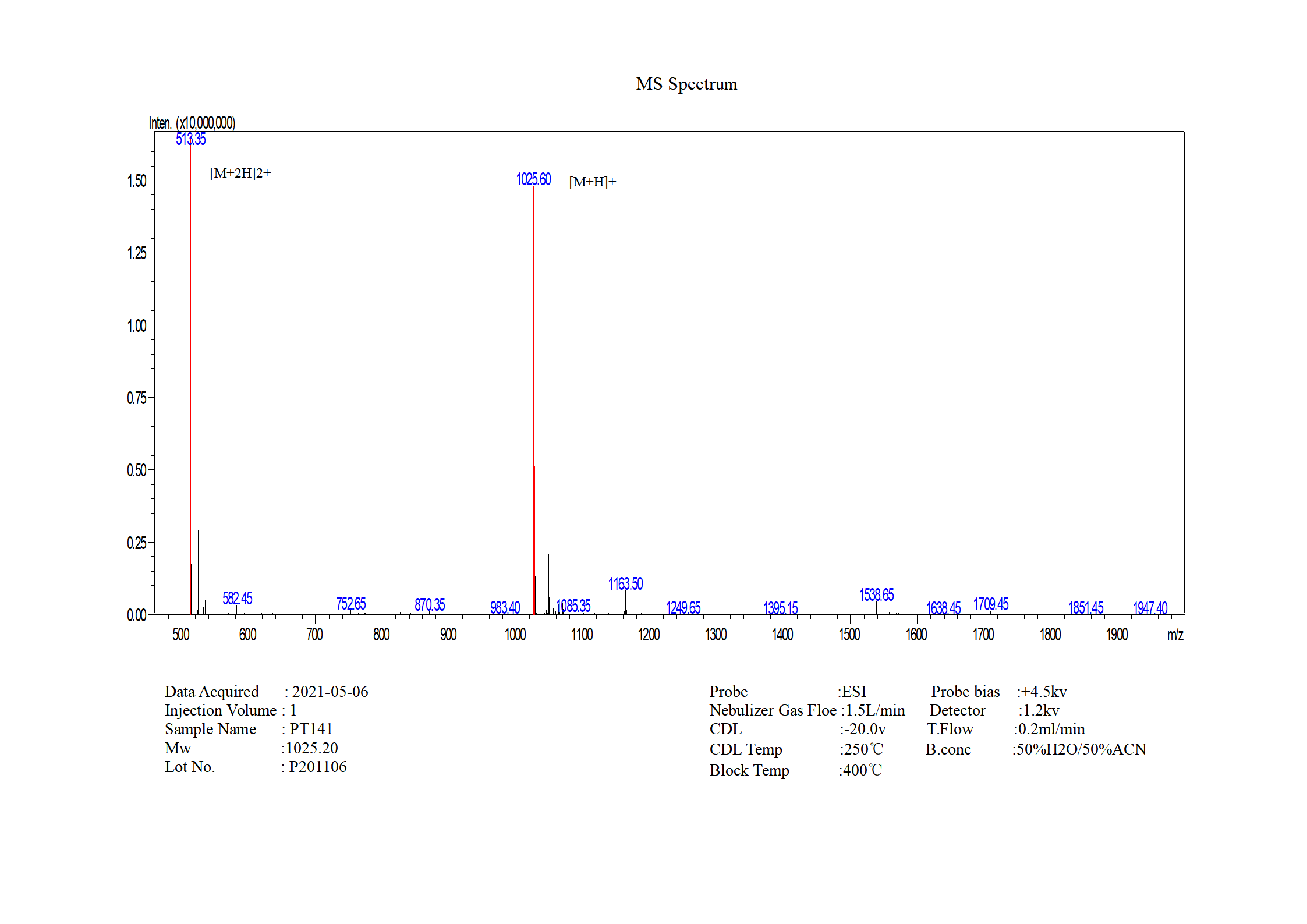The width and height of the screenshot is (1307, 924).
Task: Click the 513.35 peak label
Action: coord(190,139)
